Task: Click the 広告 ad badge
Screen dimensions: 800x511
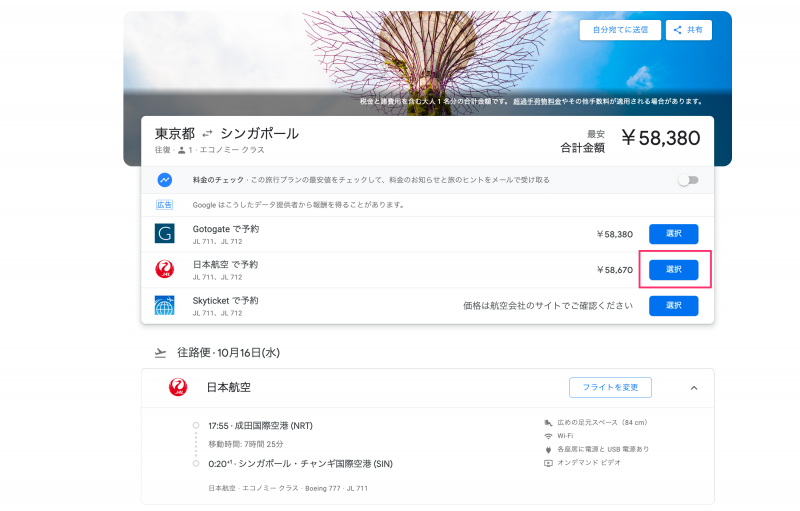Action: click(x=164, y=205)
